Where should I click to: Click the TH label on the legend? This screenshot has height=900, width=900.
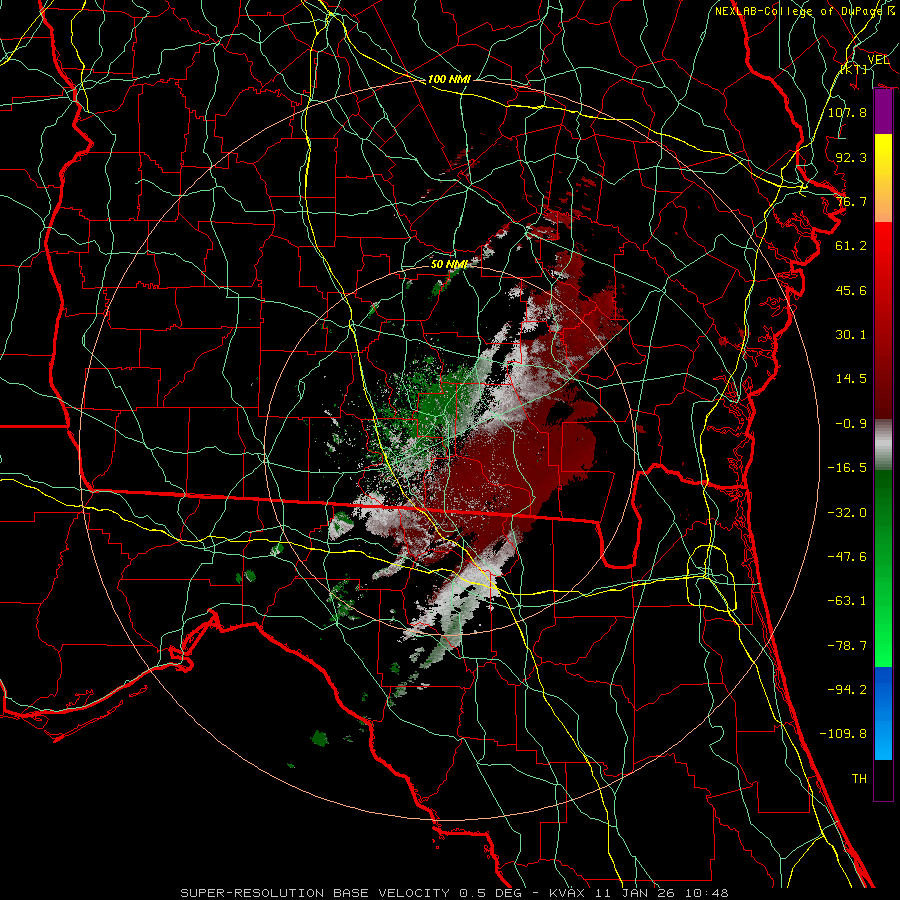pos(859,779)
